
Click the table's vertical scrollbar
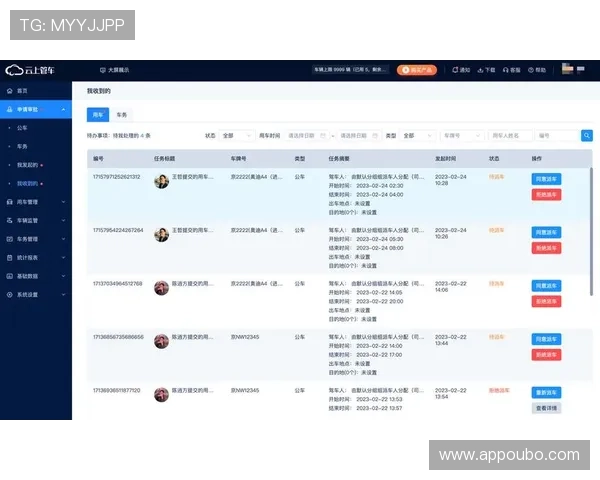click(x=591, y=232)
